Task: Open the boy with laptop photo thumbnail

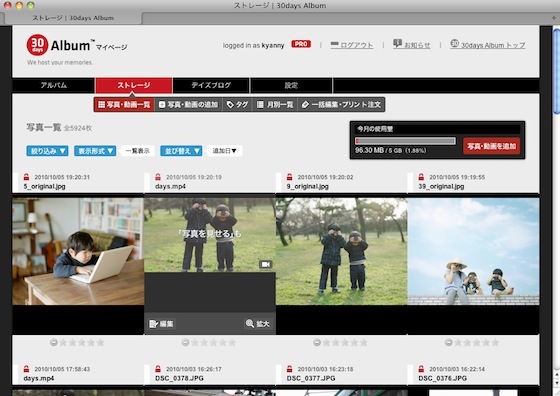Action: pos(78,251)
